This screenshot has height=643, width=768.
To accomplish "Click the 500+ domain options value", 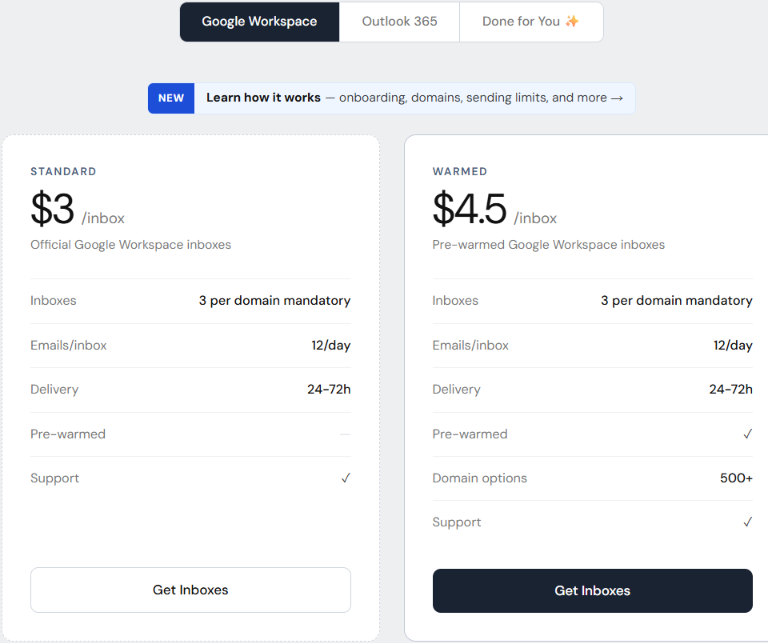I will point(736,478).
